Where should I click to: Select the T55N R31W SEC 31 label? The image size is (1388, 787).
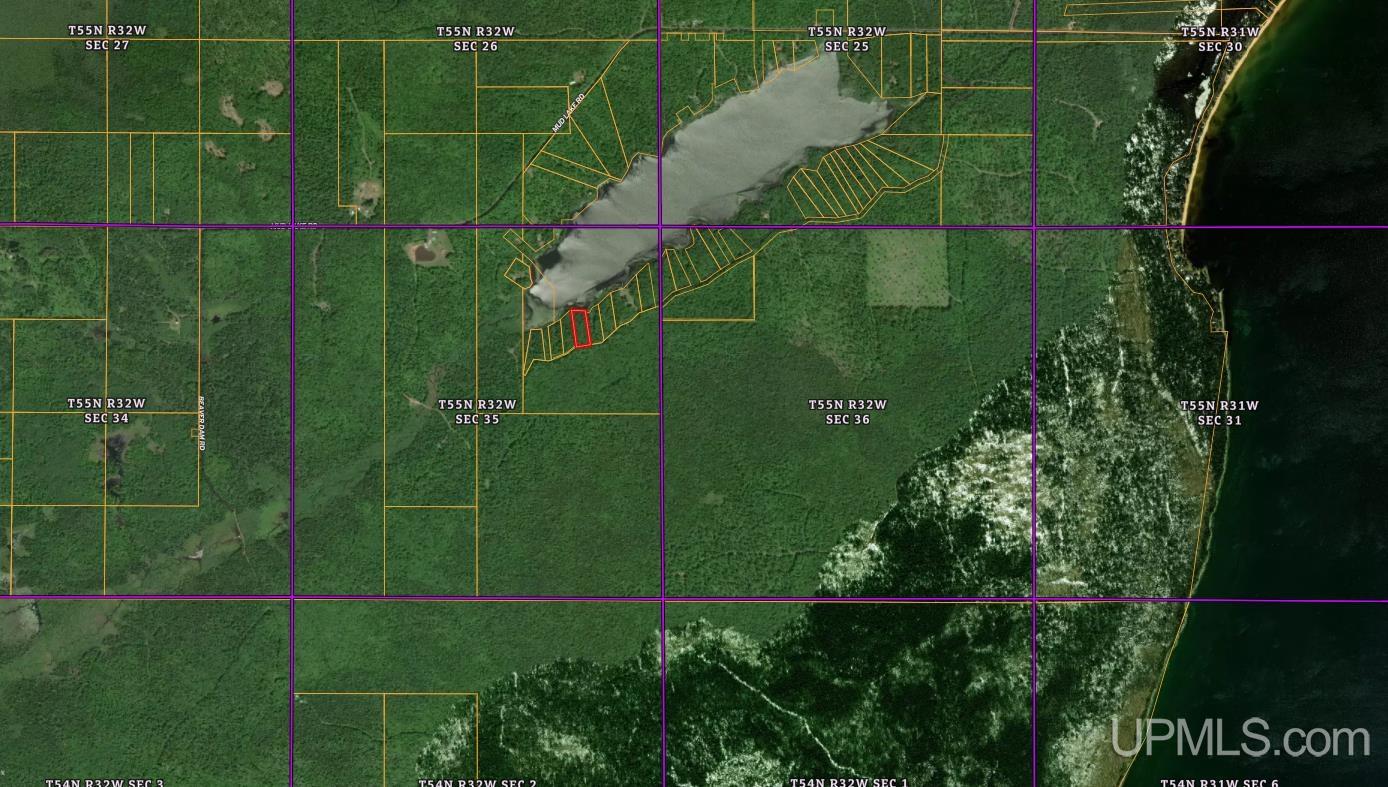point(1219,413)
